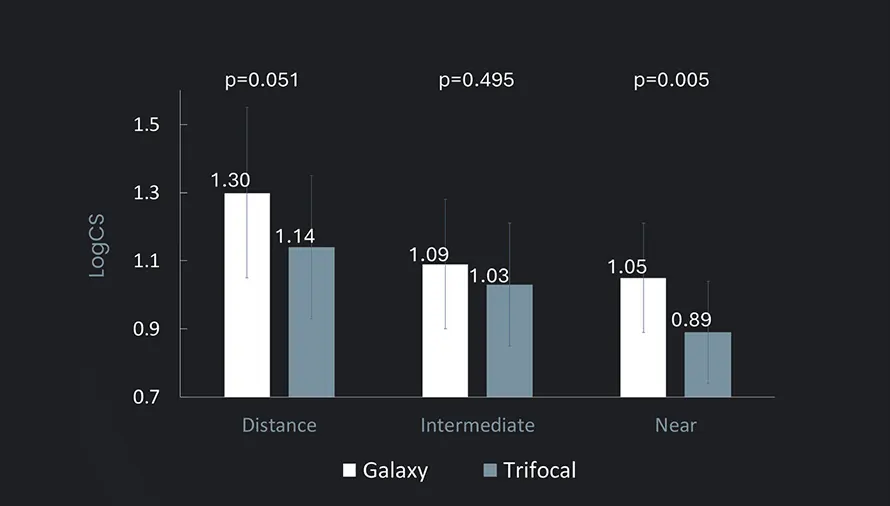The image size is (890, 506).
Task: Click the p=0.495 annotation
Action: [x=477, y=80]
